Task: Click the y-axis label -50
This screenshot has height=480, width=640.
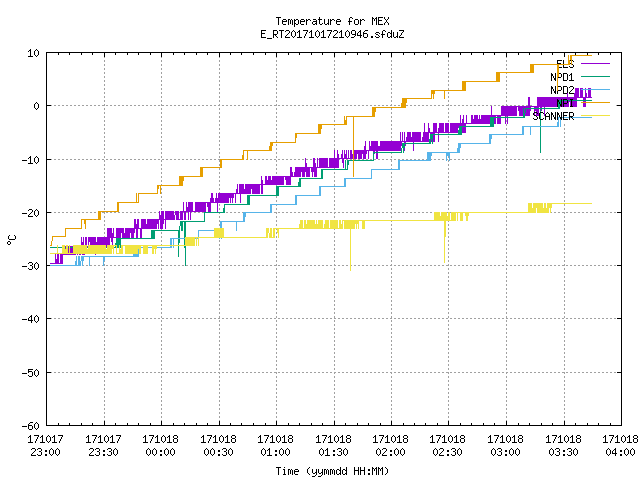Action: 31,373
